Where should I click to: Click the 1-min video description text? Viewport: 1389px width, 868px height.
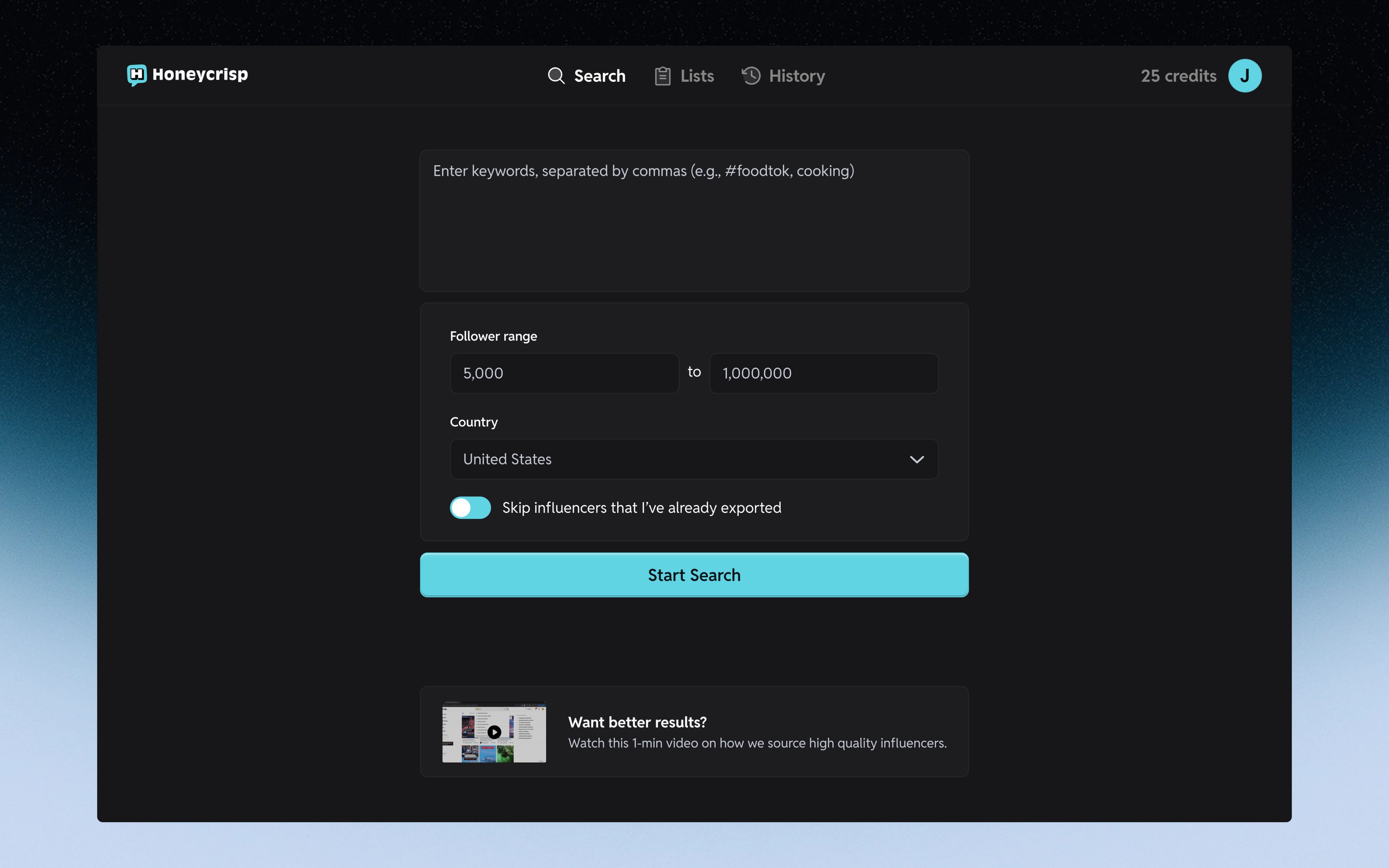point(757,743)
